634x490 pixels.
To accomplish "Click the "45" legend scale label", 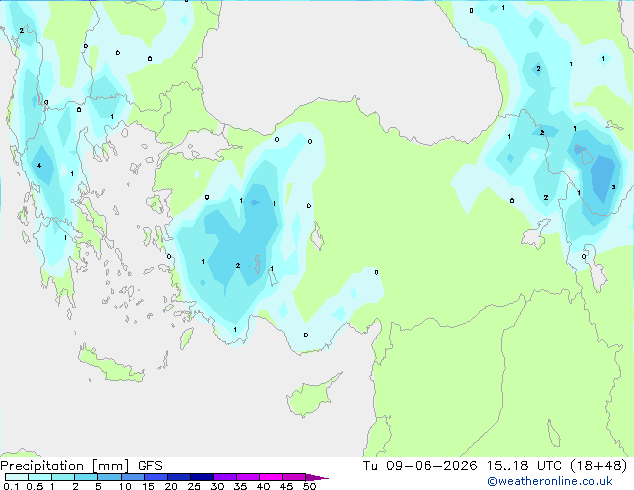I will click(x=286, y=486).
